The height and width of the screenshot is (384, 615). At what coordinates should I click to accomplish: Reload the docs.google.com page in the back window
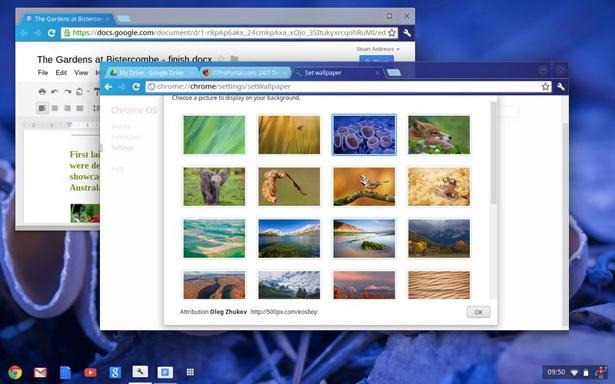pos(51,33)
